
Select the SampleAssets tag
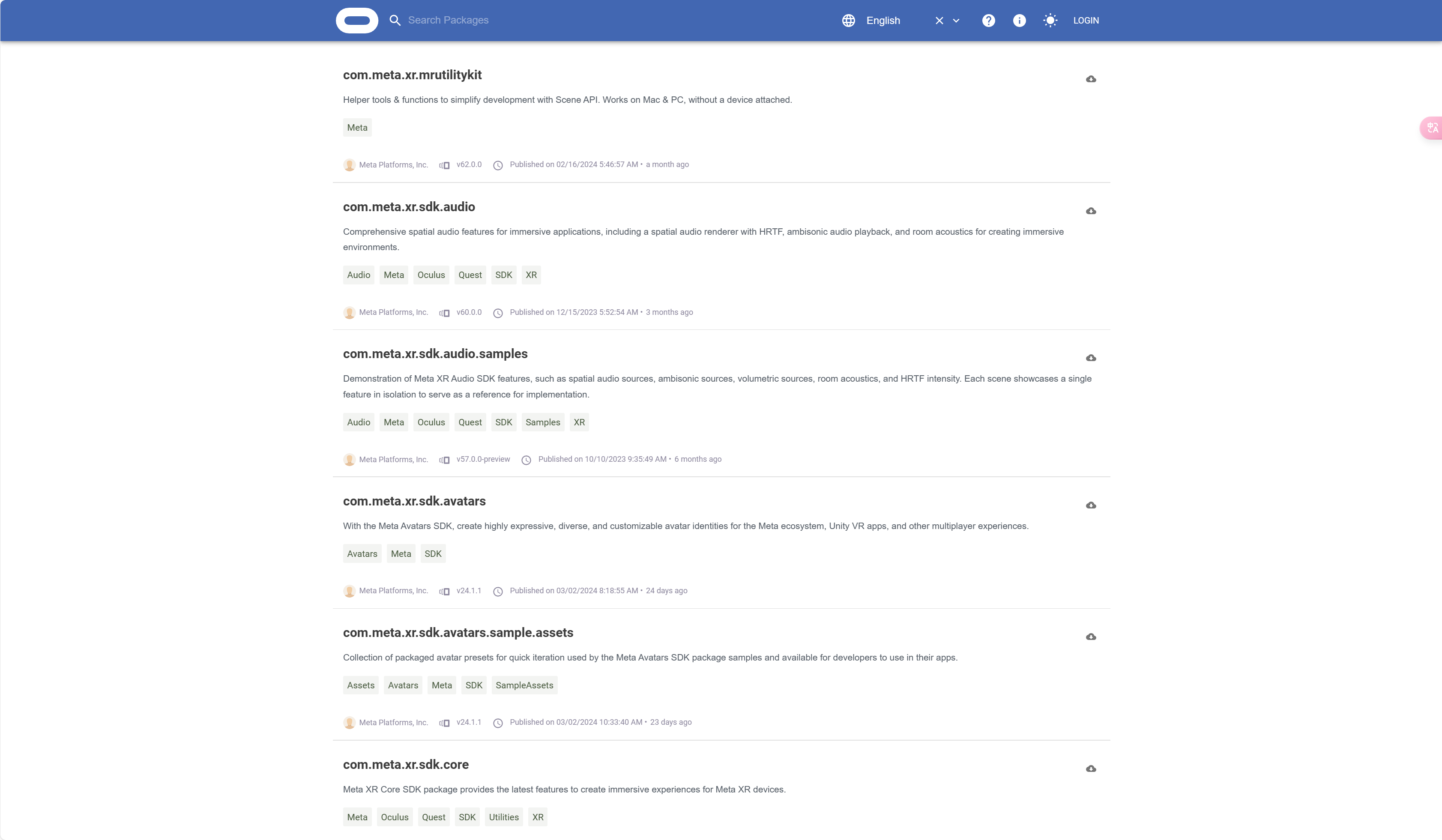tap(524, 685)
